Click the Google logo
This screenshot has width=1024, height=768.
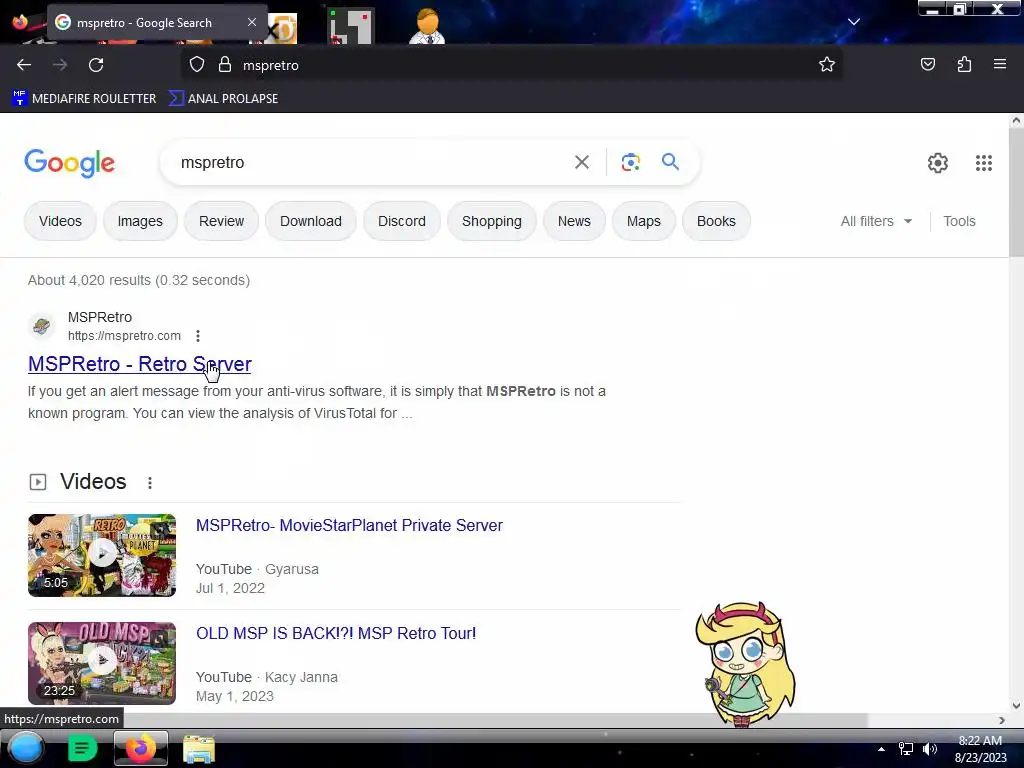pyautogui.click(x=69, y=163)
